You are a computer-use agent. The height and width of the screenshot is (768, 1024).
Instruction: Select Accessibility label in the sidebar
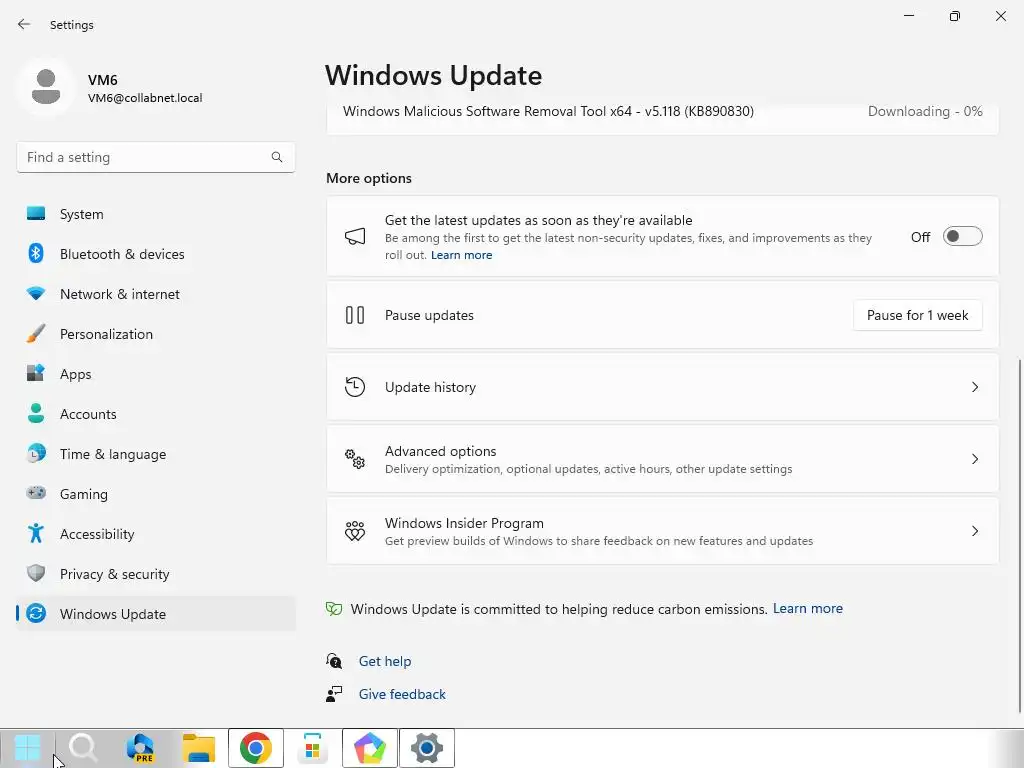pos(97,534)
